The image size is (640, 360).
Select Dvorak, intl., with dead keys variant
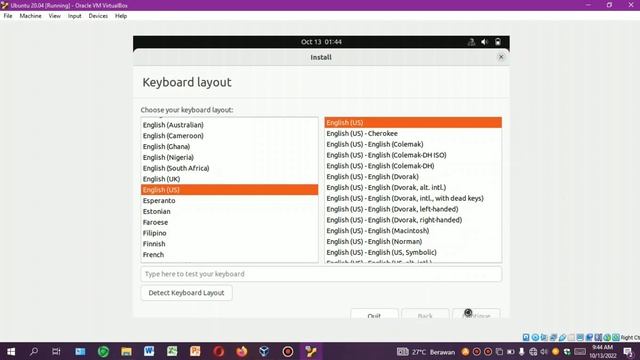click(413, 198)
